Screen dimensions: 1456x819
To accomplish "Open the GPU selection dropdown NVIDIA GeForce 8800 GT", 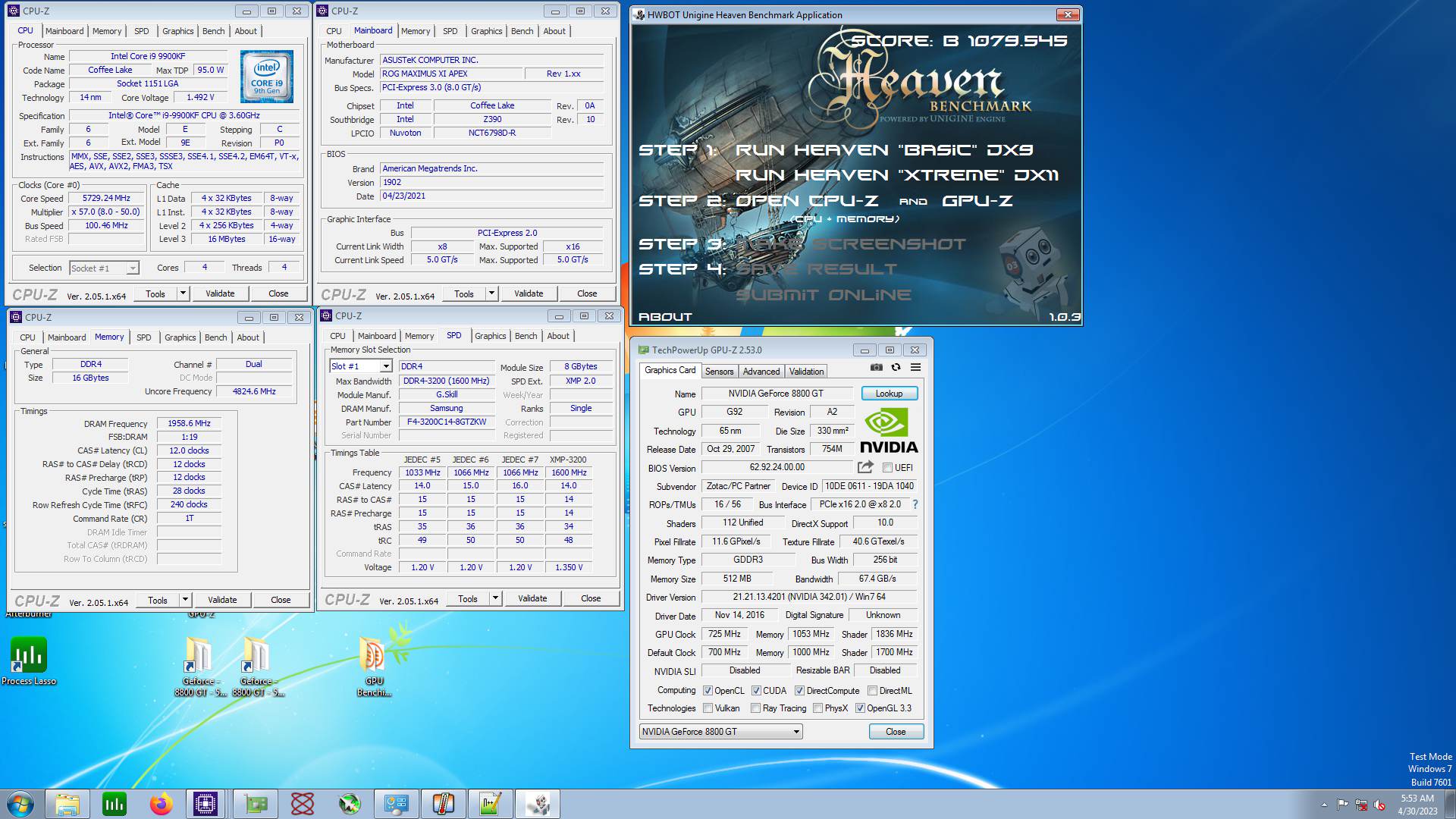I will [720, 732].
